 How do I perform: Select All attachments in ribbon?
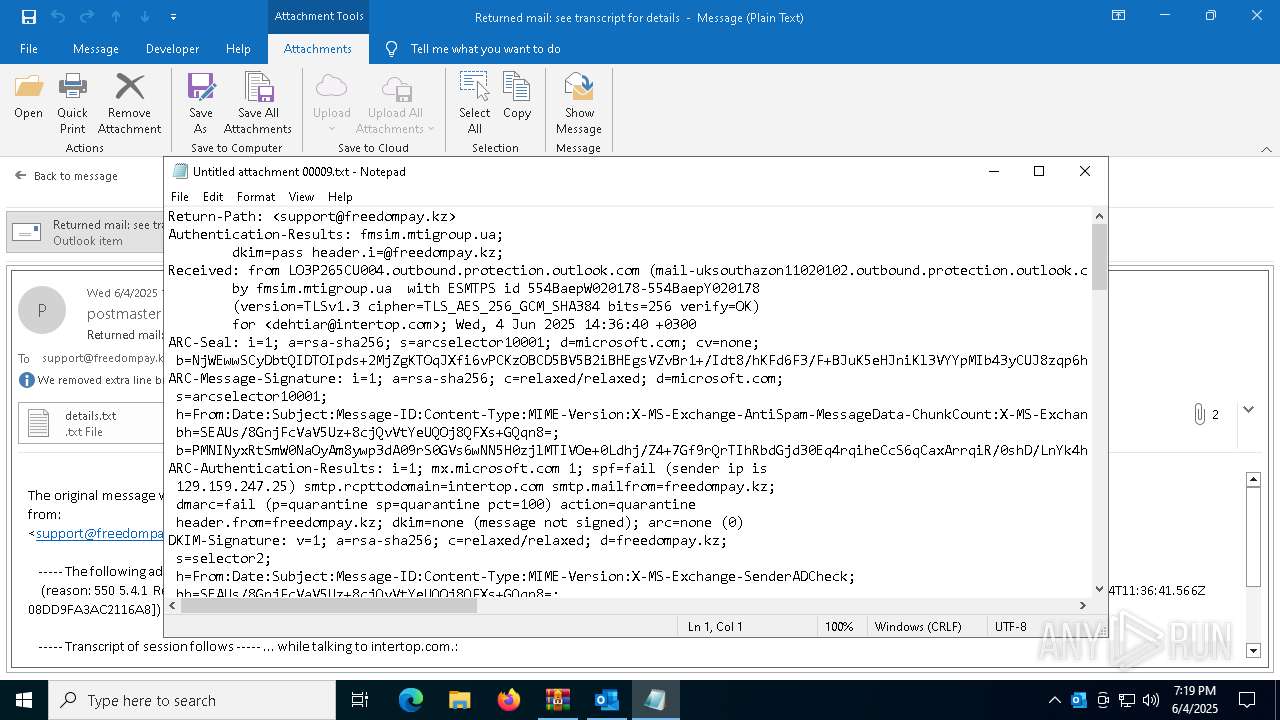(474, 103)
